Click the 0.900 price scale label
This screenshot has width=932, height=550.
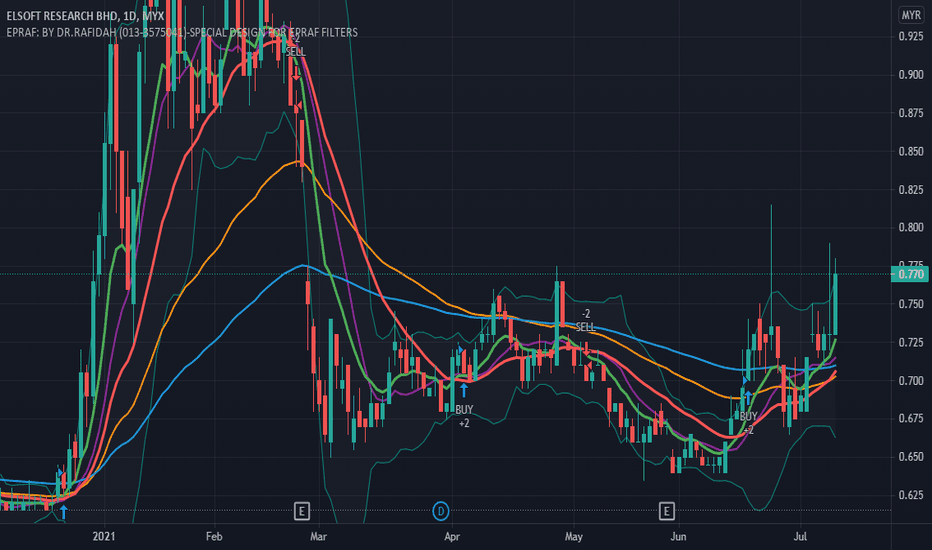coord(911,74)
